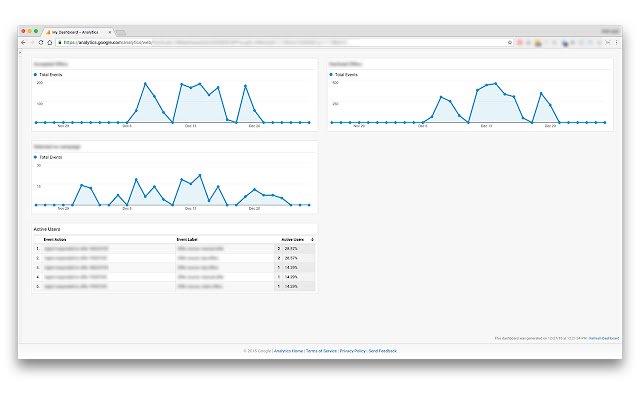Select table row numbered 5.
Image resolution: width=640 pixels, height=400 pixels.
175,286
